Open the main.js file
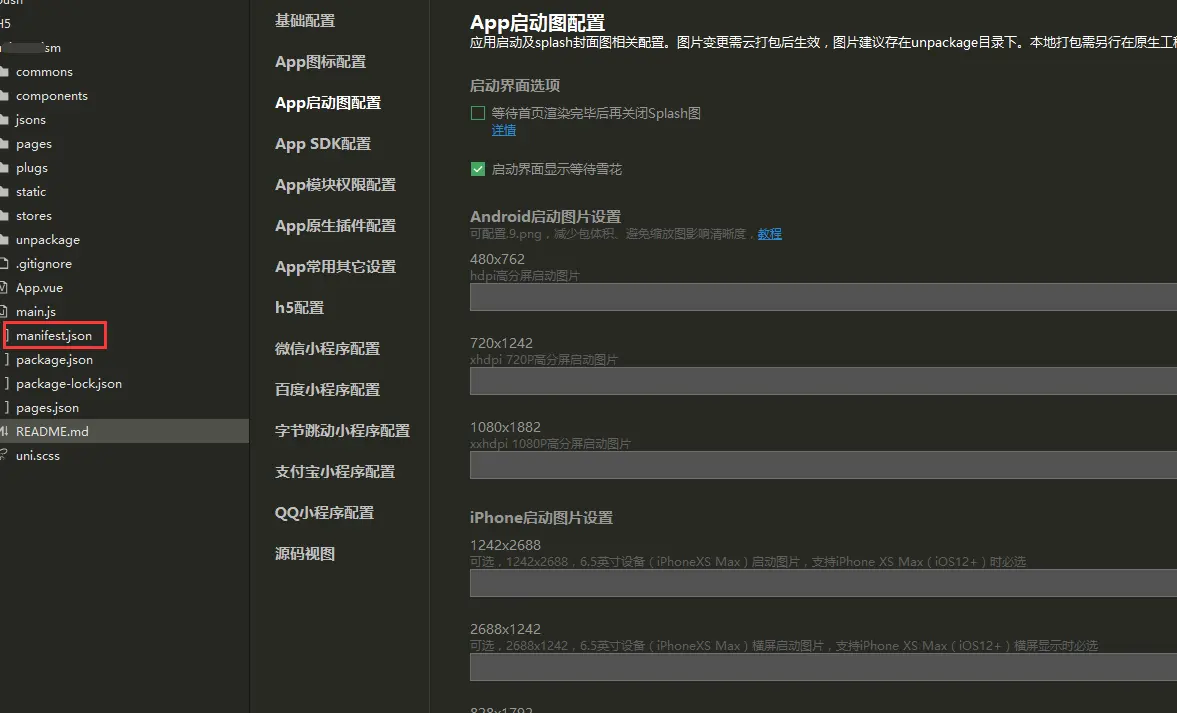 point(35,312)
